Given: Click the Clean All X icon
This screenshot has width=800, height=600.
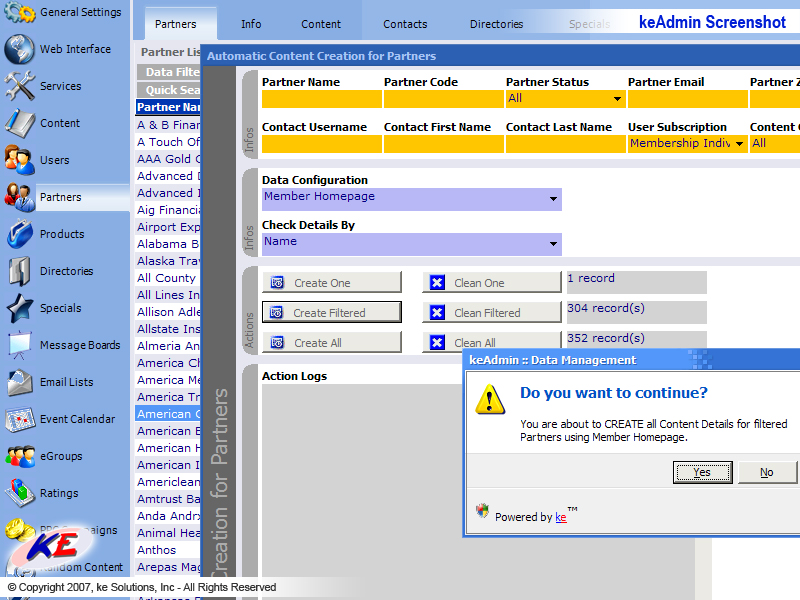Looking at the screenshot, I should pos(437,342).
